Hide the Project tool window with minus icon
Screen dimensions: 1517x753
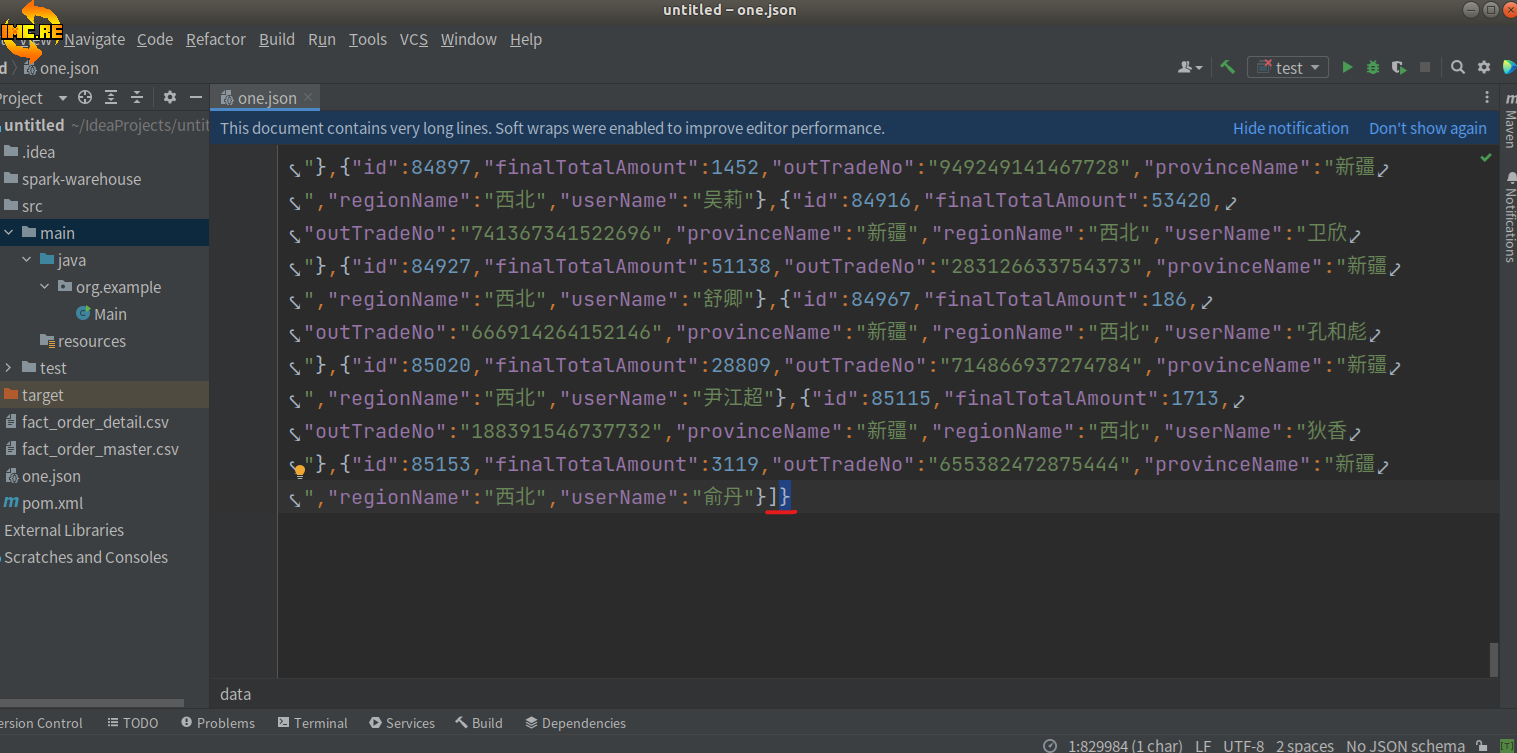(196, 97)
